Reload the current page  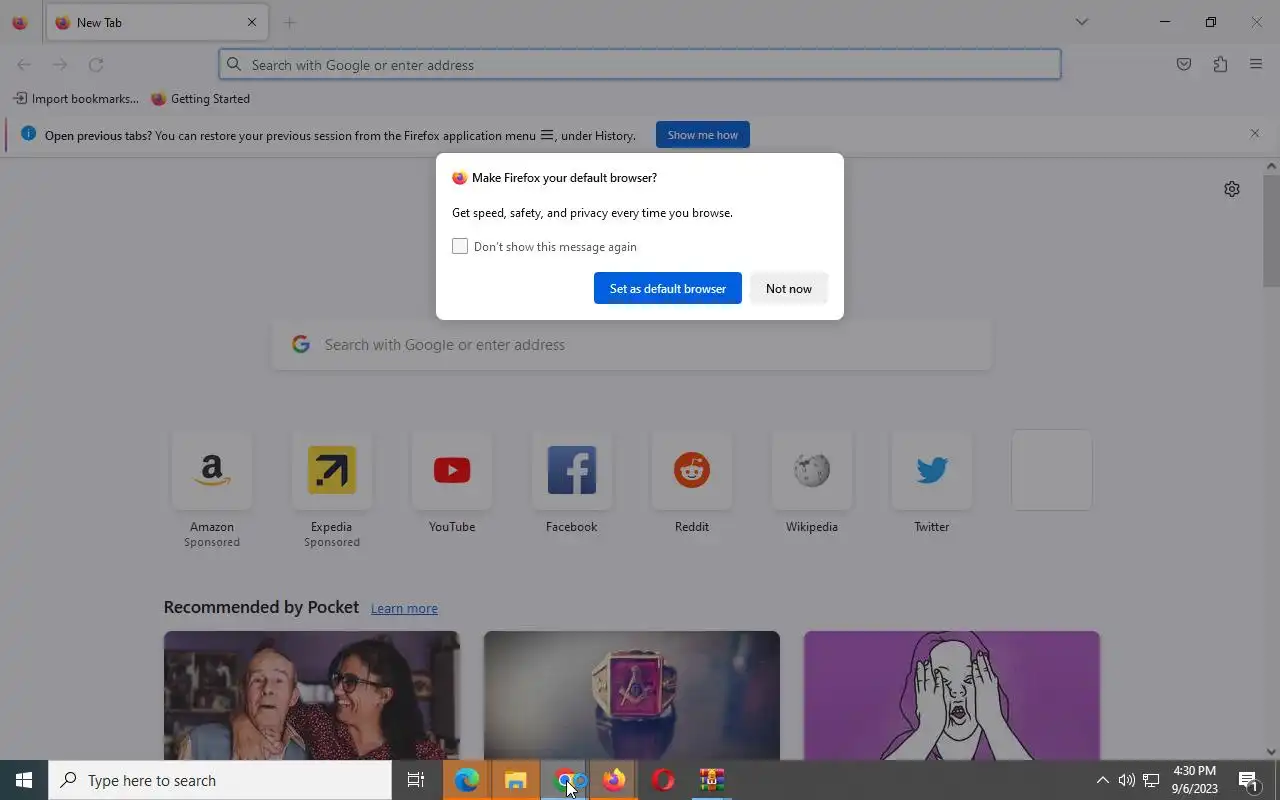(x=96, y=65)
